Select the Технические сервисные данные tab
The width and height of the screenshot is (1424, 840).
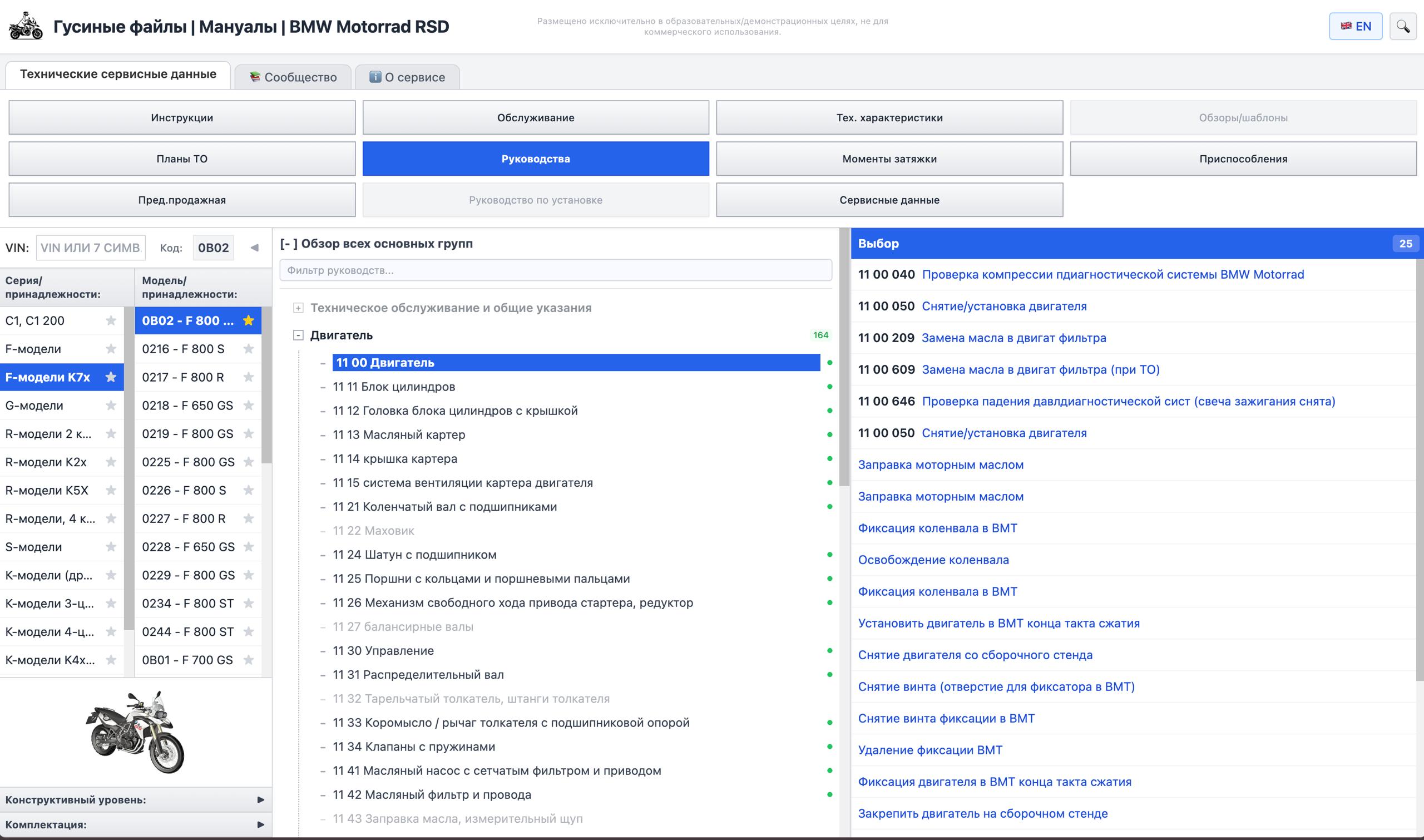[x=118, y=75]
